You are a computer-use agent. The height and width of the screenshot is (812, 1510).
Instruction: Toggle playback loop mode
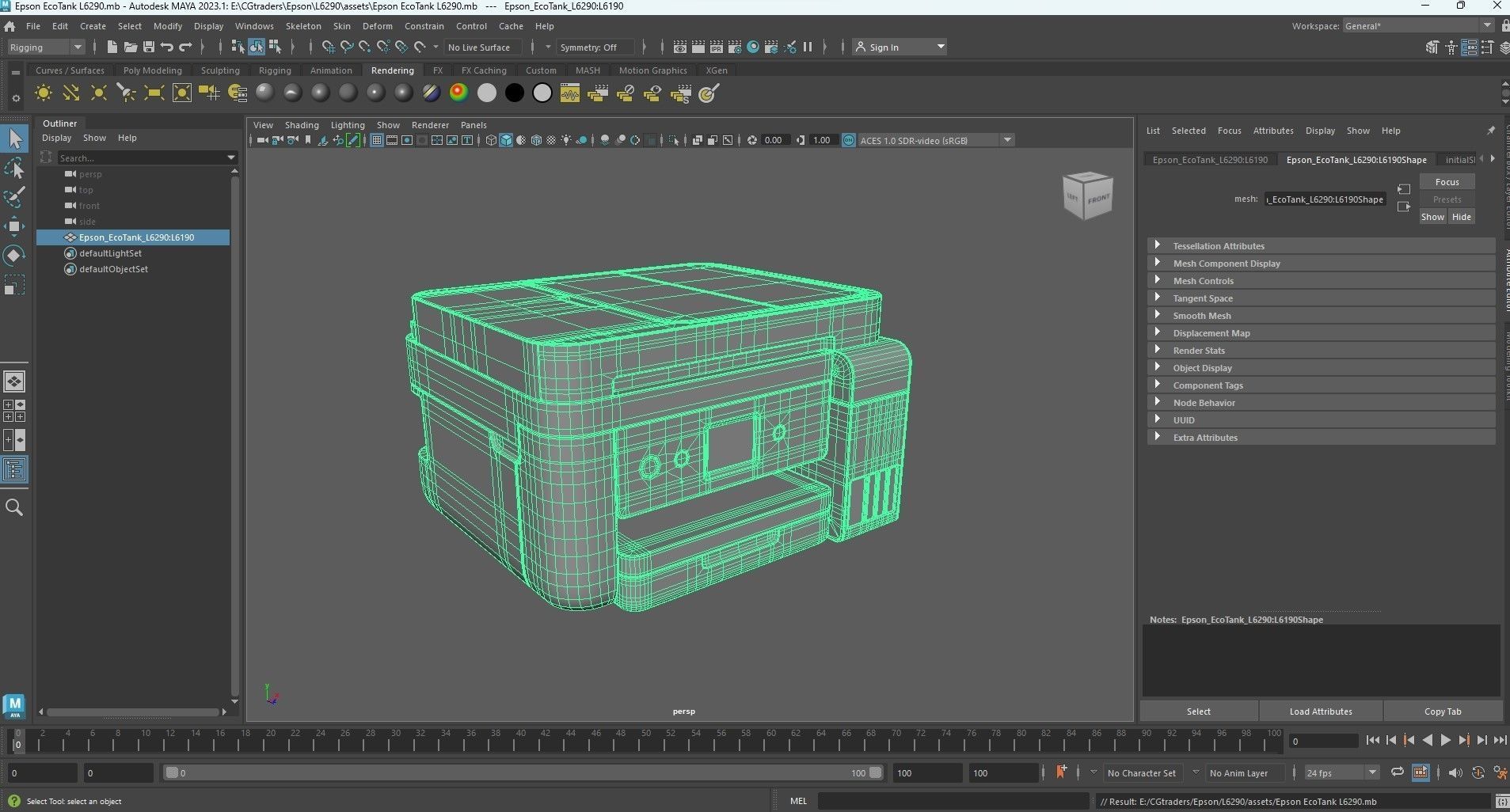(x=1397, y=772)
